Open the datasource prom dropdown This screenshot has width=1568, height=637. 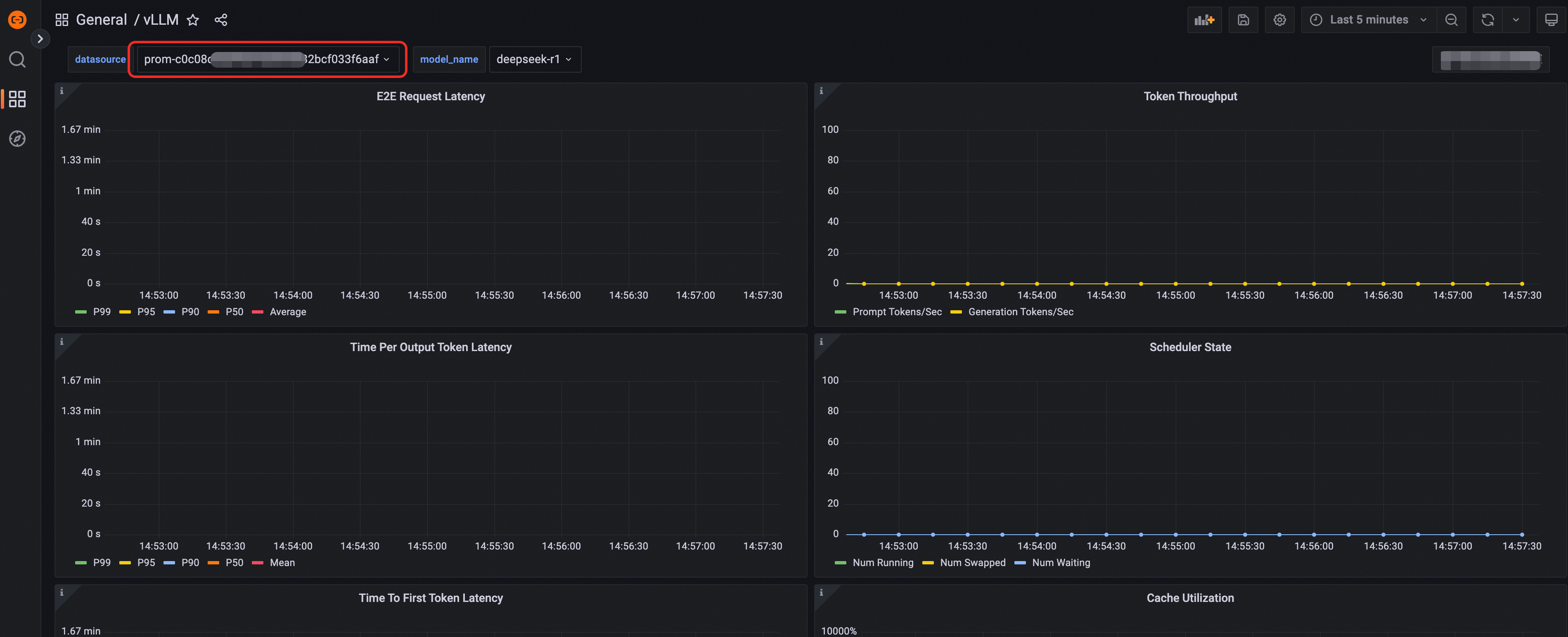(267, 59)
